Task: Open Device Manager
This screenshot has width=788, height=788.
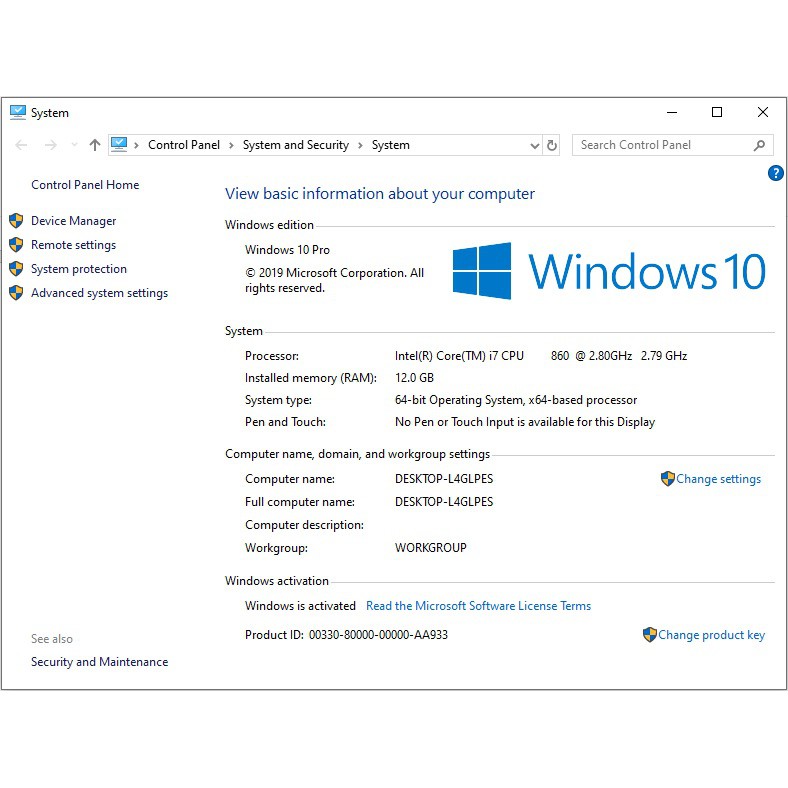Action: pos(73,221)
